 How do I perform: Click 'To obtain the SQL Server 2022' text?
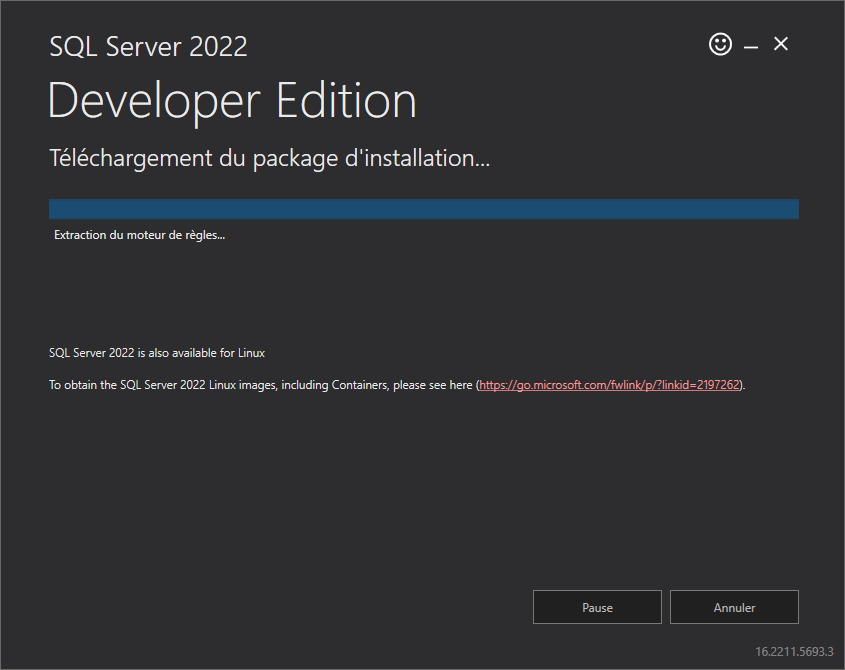pos(127,385)
